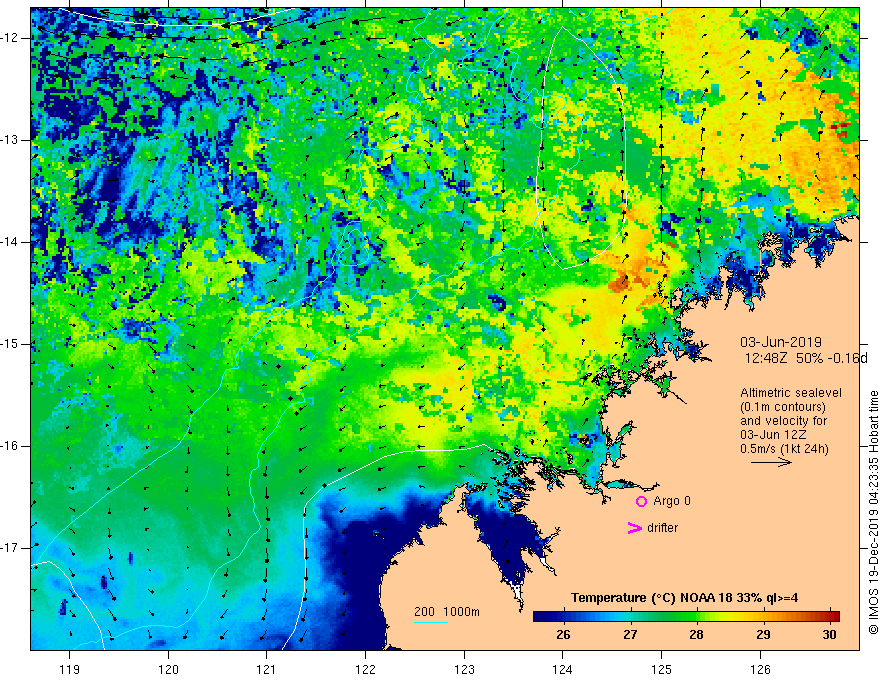Click the magenta drifter arrow symbol
Screen dimensions: 880x680
coord(635,528)
